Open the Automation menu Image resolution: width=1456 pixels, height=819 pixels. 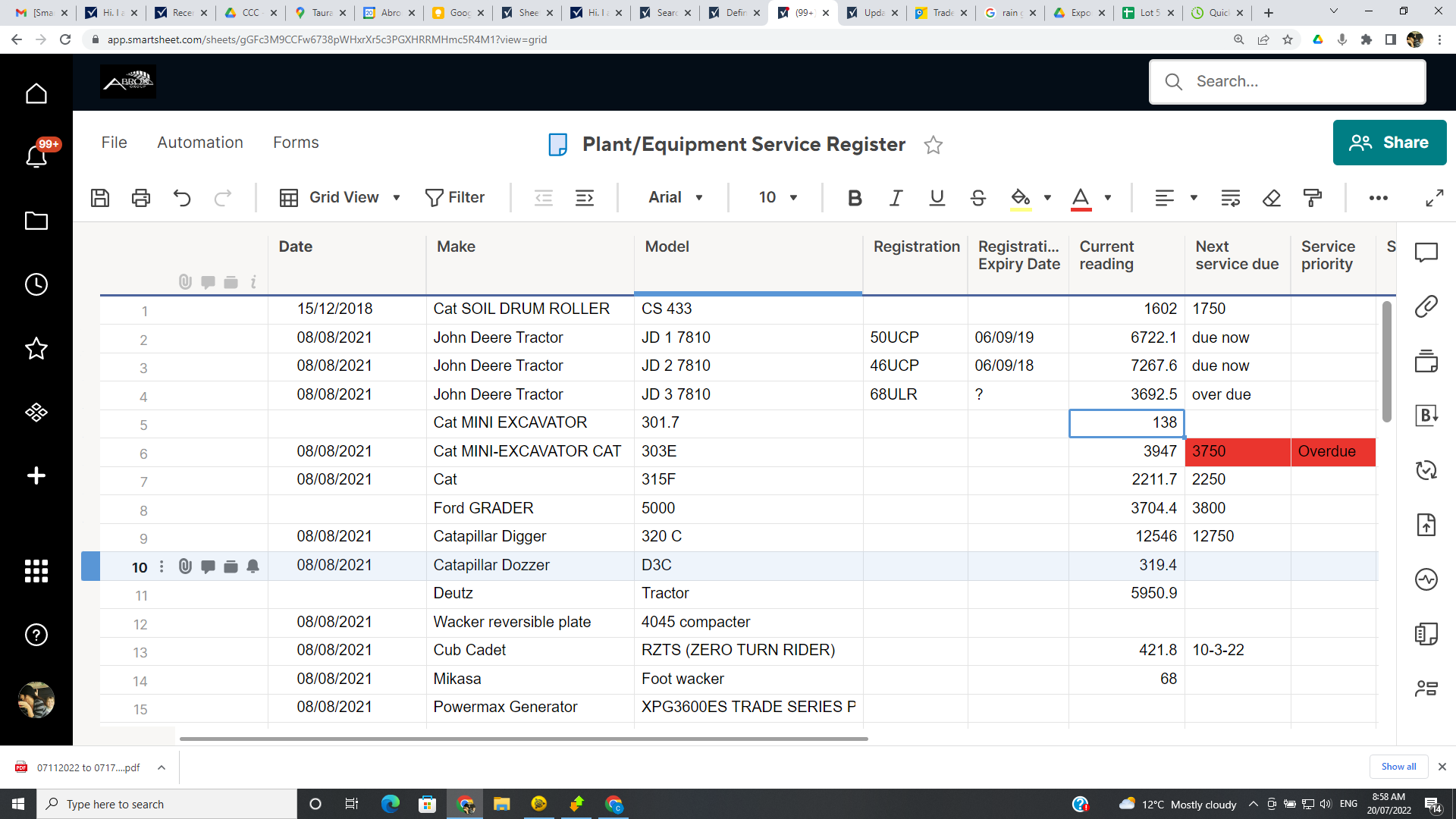[x=199, y=143]
